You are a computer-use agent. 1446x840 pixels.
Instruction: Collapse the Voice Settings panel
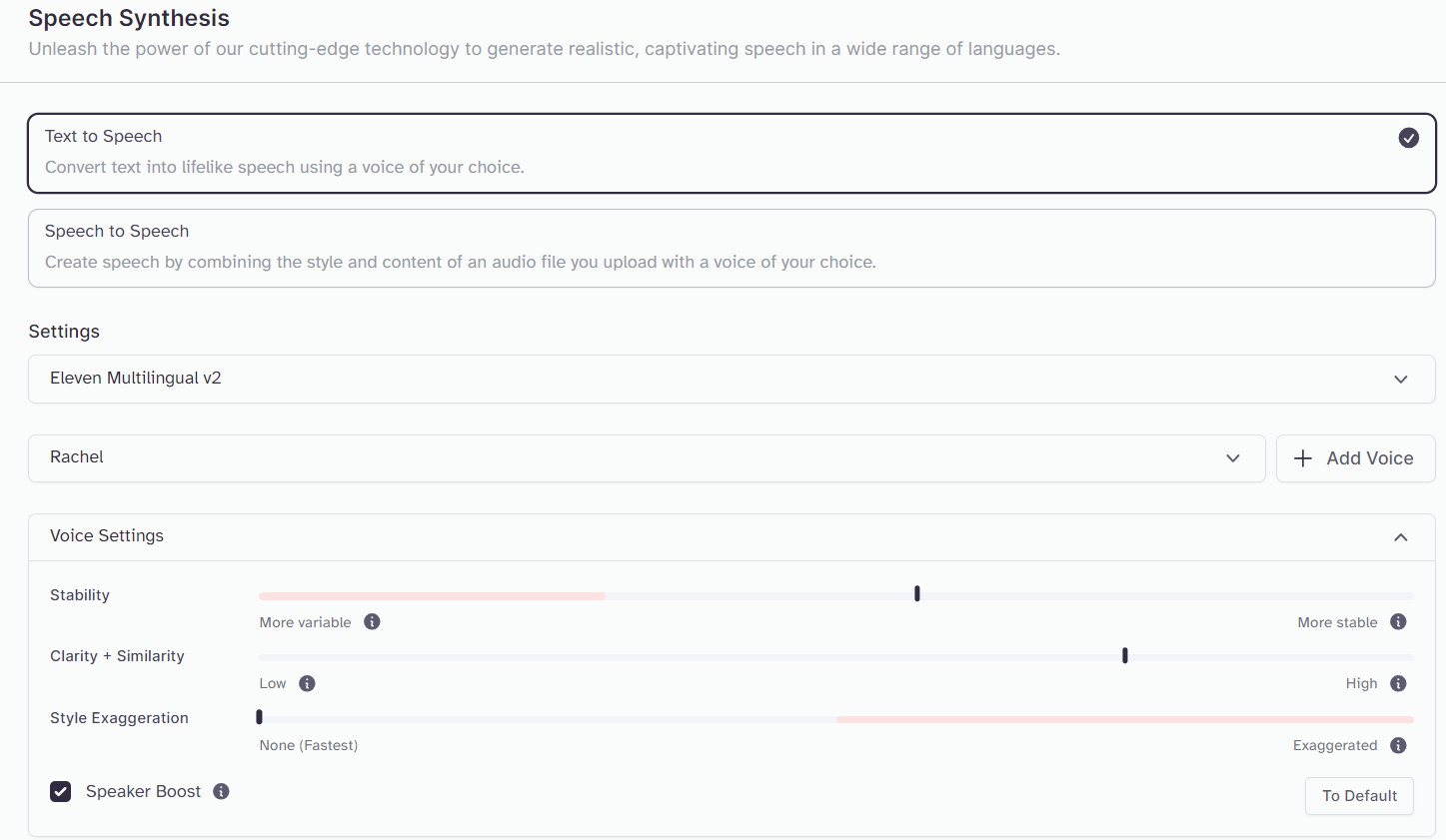1400,537
